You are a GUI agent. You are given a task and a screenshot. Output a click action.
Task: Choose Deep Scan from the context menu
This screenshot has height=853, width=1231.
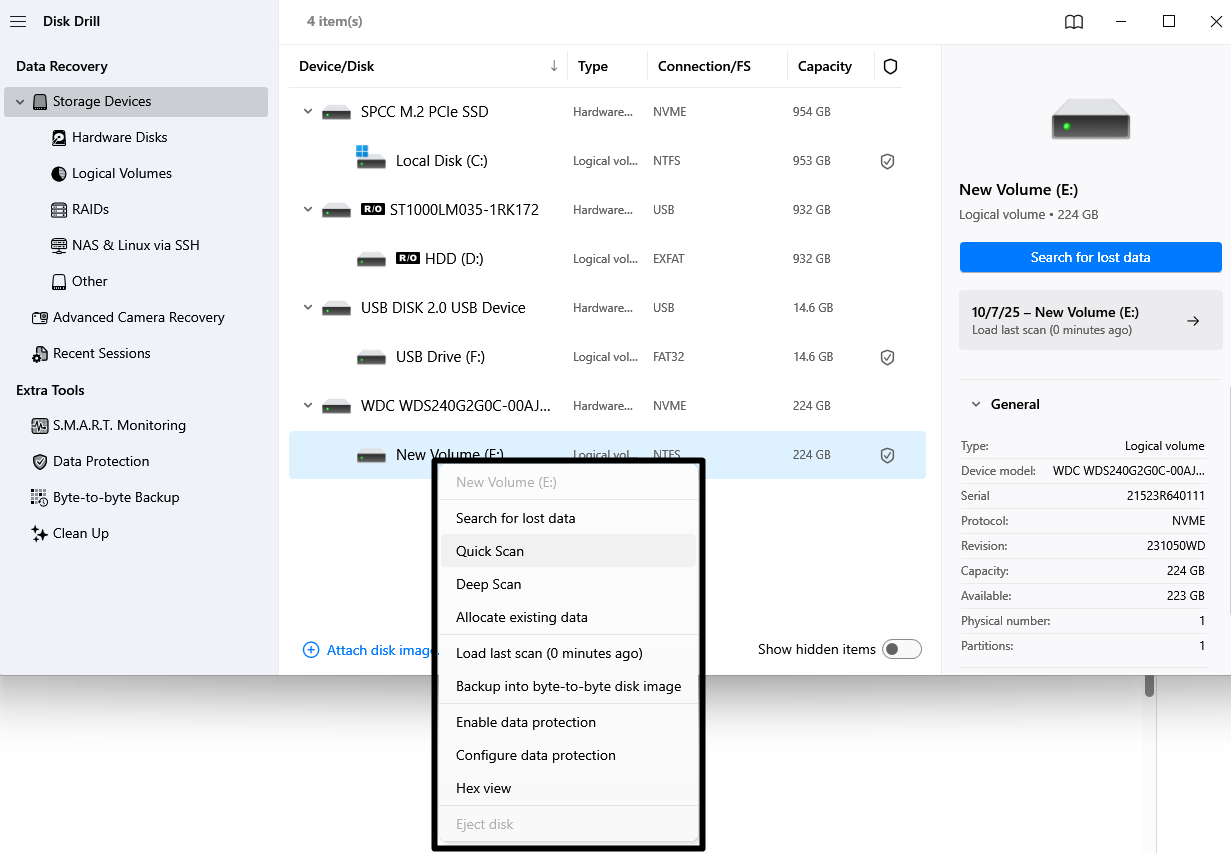tap(489, 583)
